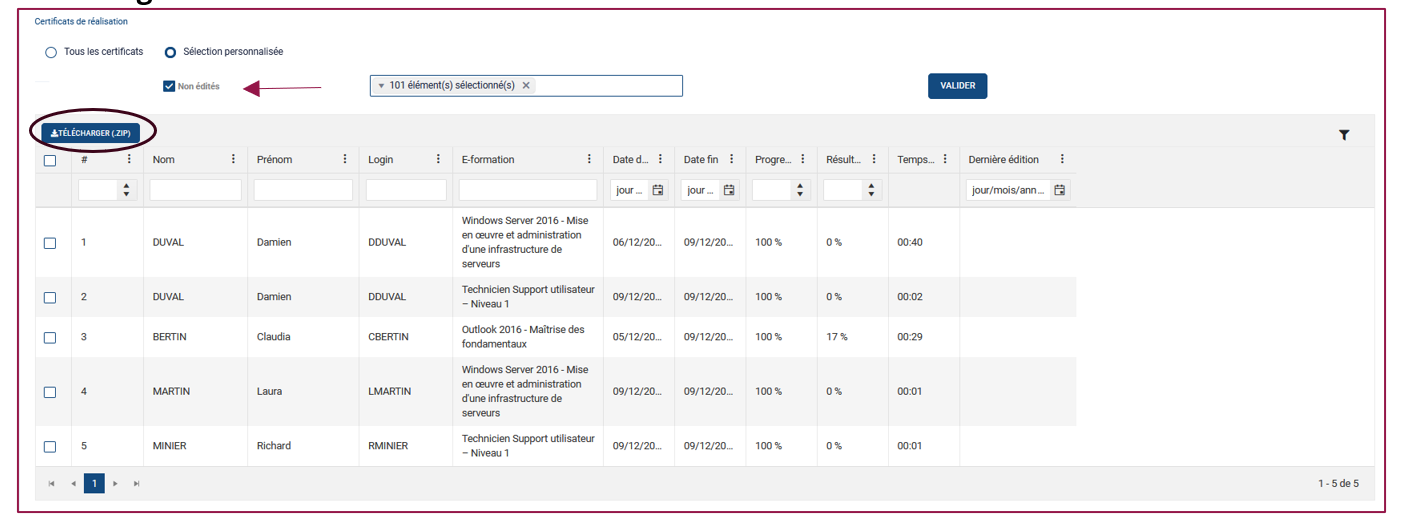The height and width of the screenshot is (525, 1401).
Task: Open the E-formation column options menu
Action: (589, 159)
